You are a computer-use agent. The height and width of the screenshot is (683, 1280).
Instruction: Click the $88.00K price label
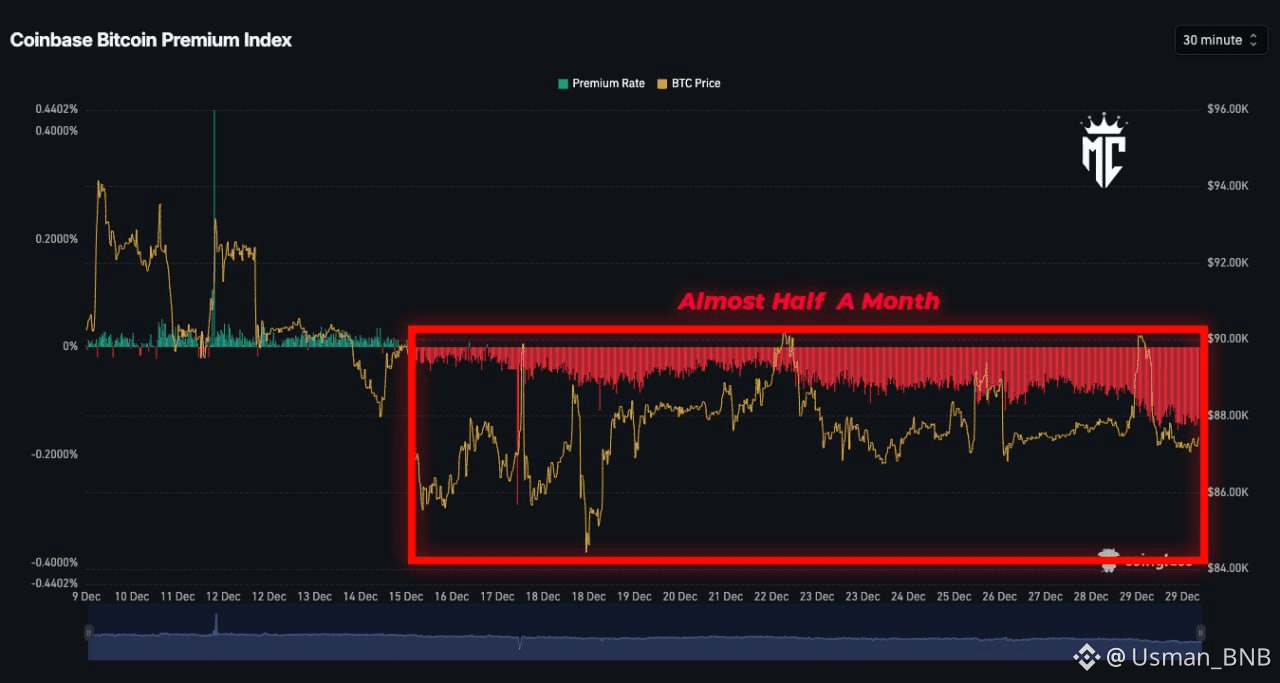(x=1229, y=415)
